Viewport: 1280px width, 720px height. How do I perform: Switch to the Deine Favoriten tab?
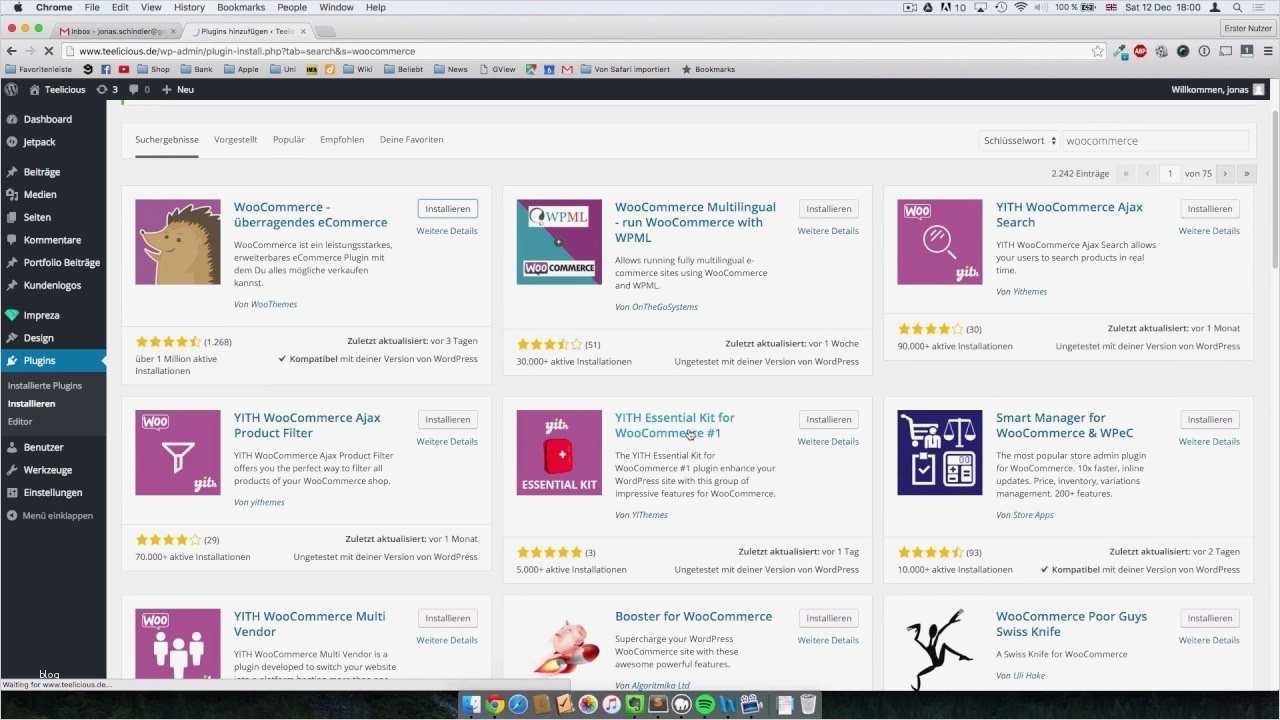pyautogui.click(x=411, y=140)
